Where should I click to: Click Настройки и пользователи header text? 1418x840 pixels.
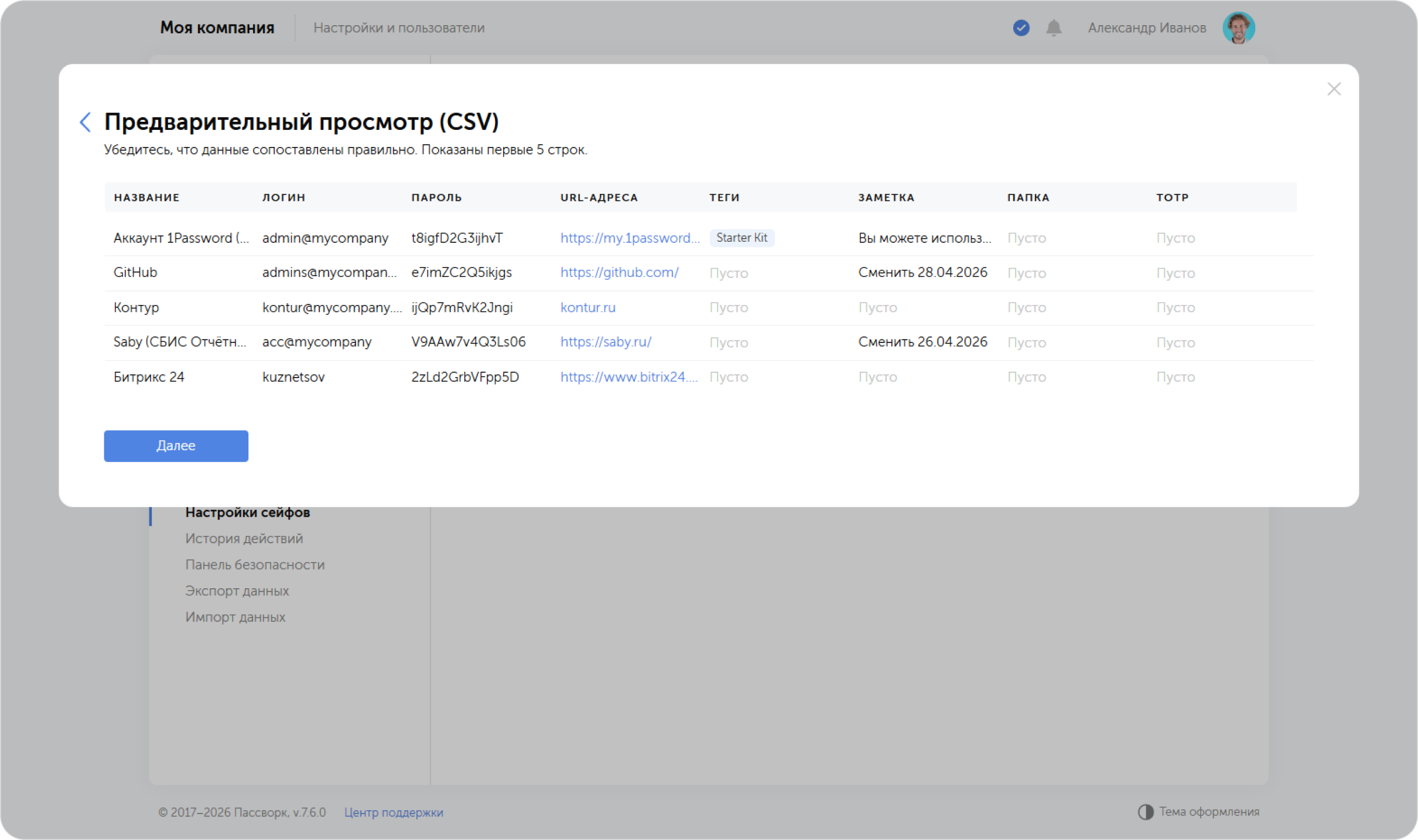399,28
